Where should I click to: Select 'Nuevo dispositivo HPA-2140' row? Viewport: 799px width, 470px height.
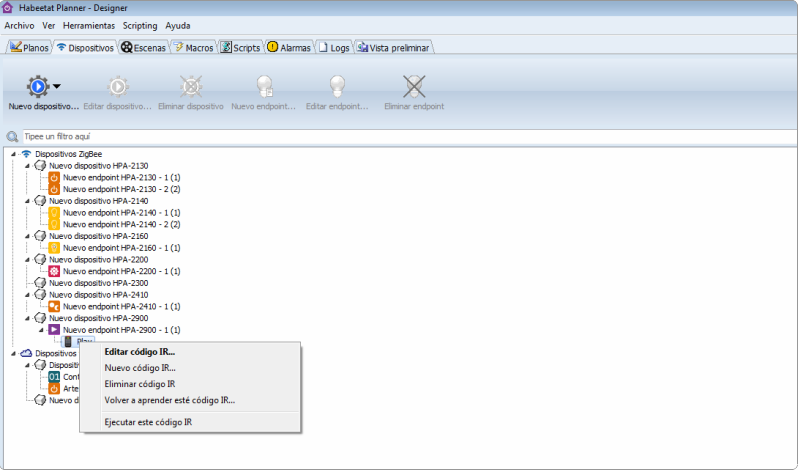(x=98, y=201)
